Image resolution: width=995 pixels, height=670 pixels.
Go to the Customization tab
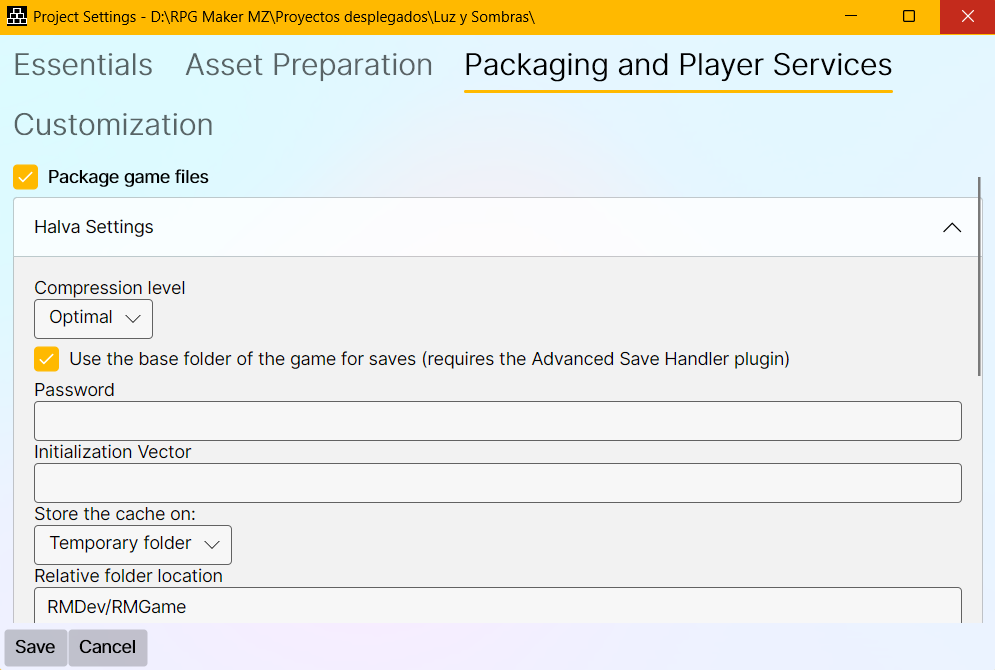coord(113,125)
